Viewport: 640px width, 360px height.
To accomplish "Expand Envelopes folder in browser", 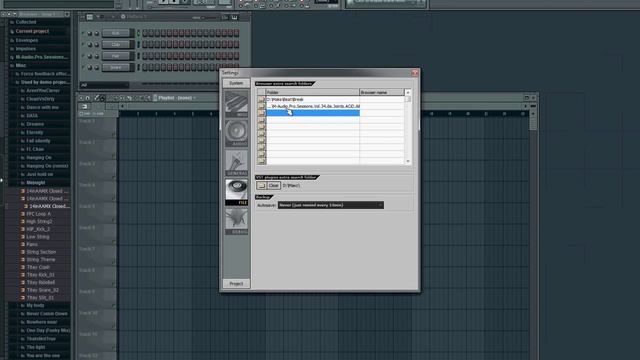I will point(12,40).
